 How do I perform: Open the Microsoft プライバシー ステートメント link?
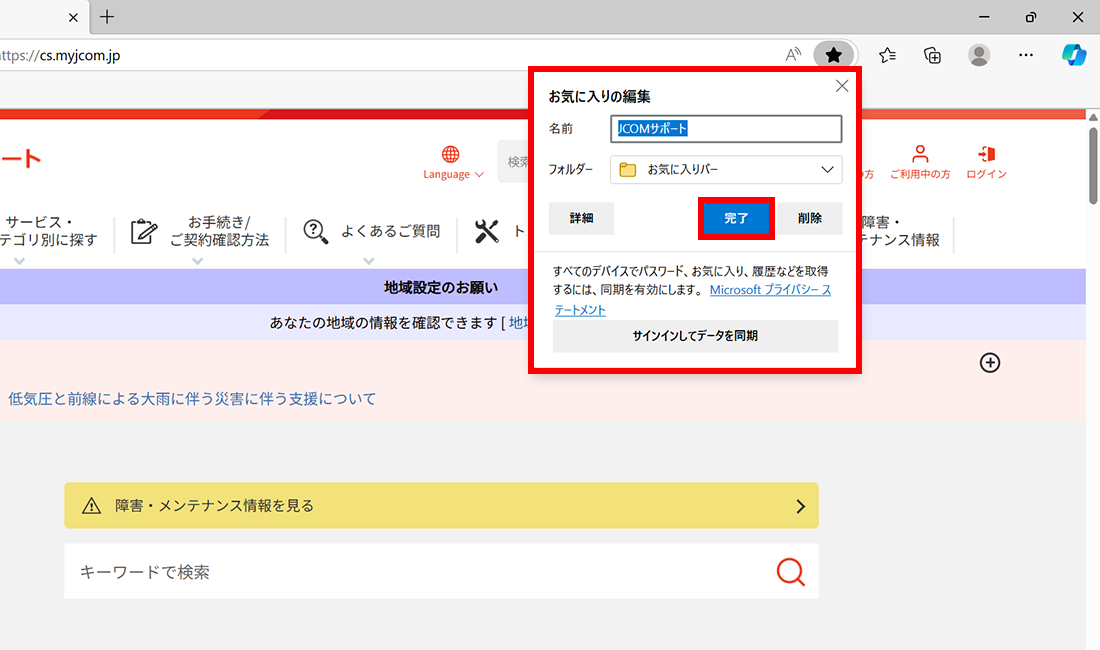coord(770,290)
